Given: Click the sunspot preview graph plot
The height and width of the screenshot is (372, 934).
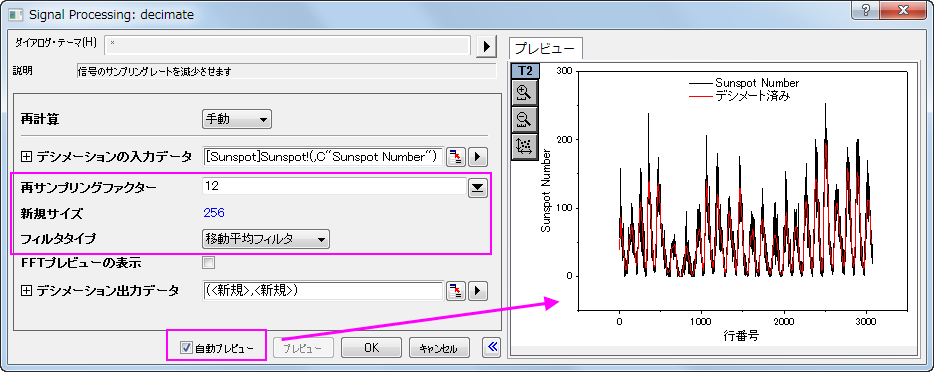Looking at the screenshot, I should (742, 190).
